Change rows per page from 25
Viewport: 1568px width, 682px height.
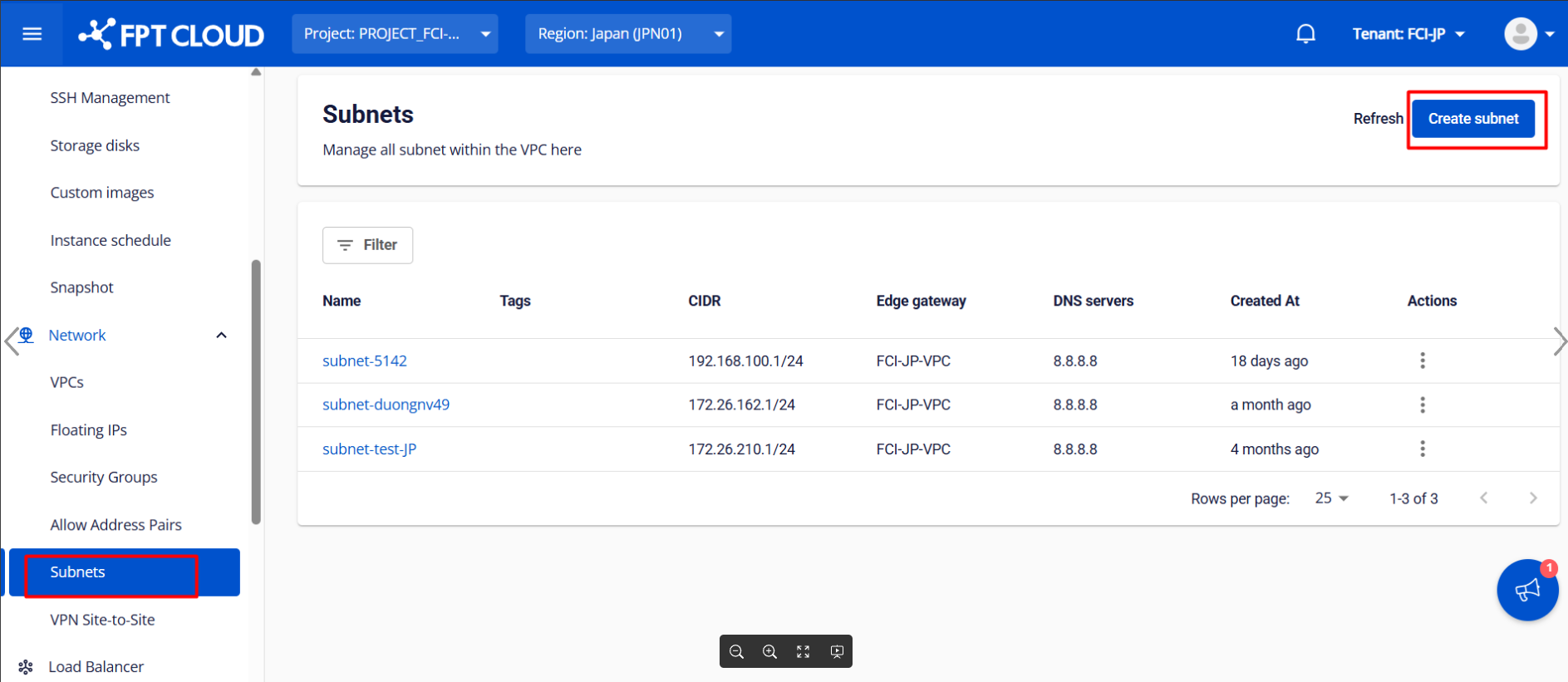coord(1331,498)
